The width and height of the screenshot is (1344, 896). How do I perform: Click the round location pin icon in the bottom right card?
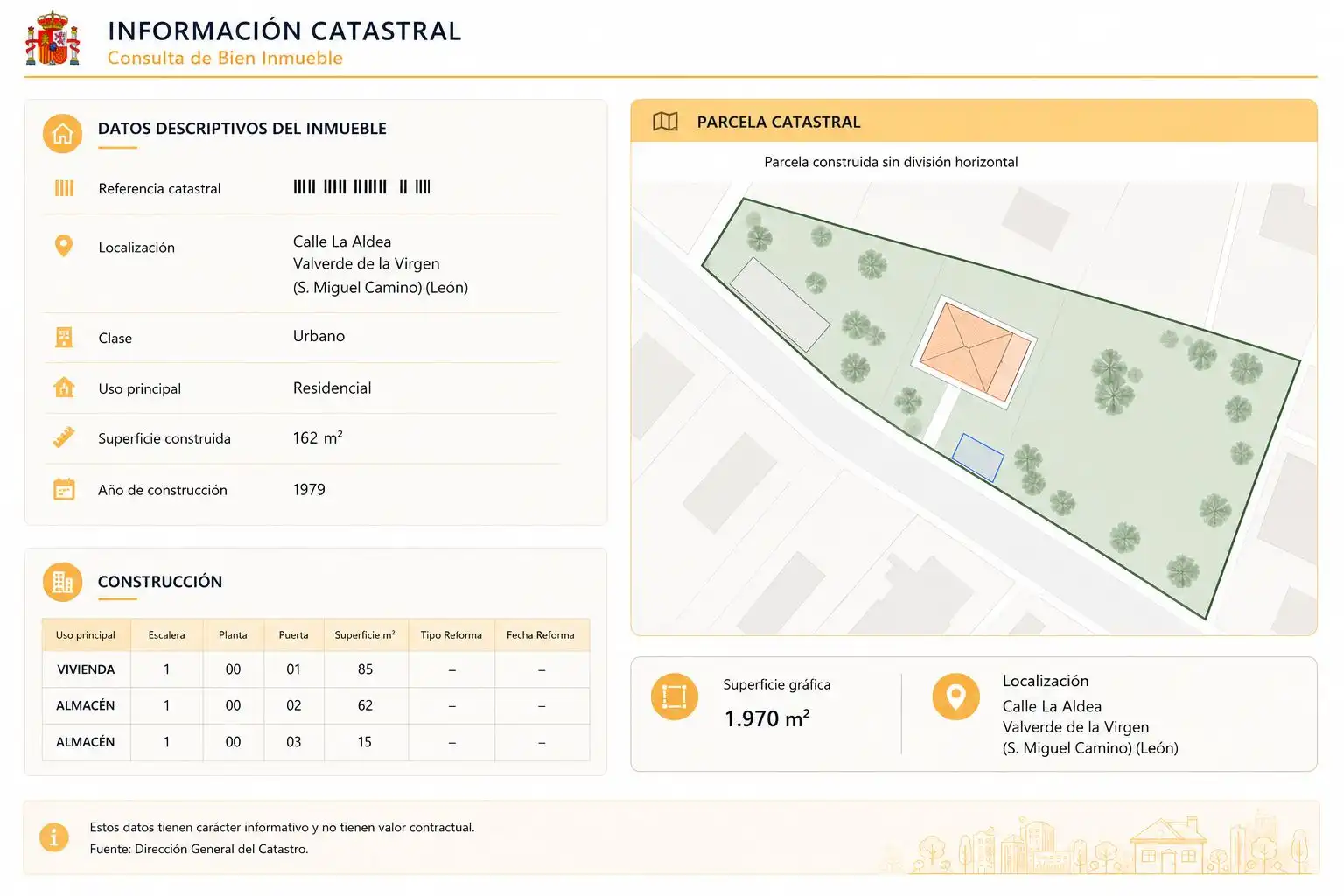point(955,696)
